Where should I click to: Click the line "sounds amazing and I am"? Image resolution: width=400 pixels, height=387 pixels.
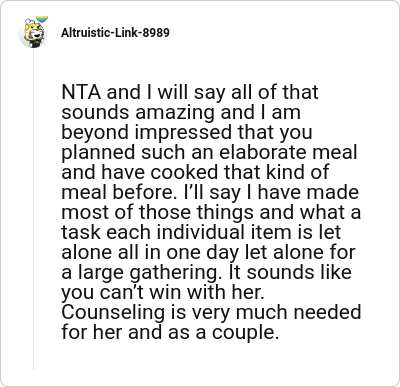point(181,112)
